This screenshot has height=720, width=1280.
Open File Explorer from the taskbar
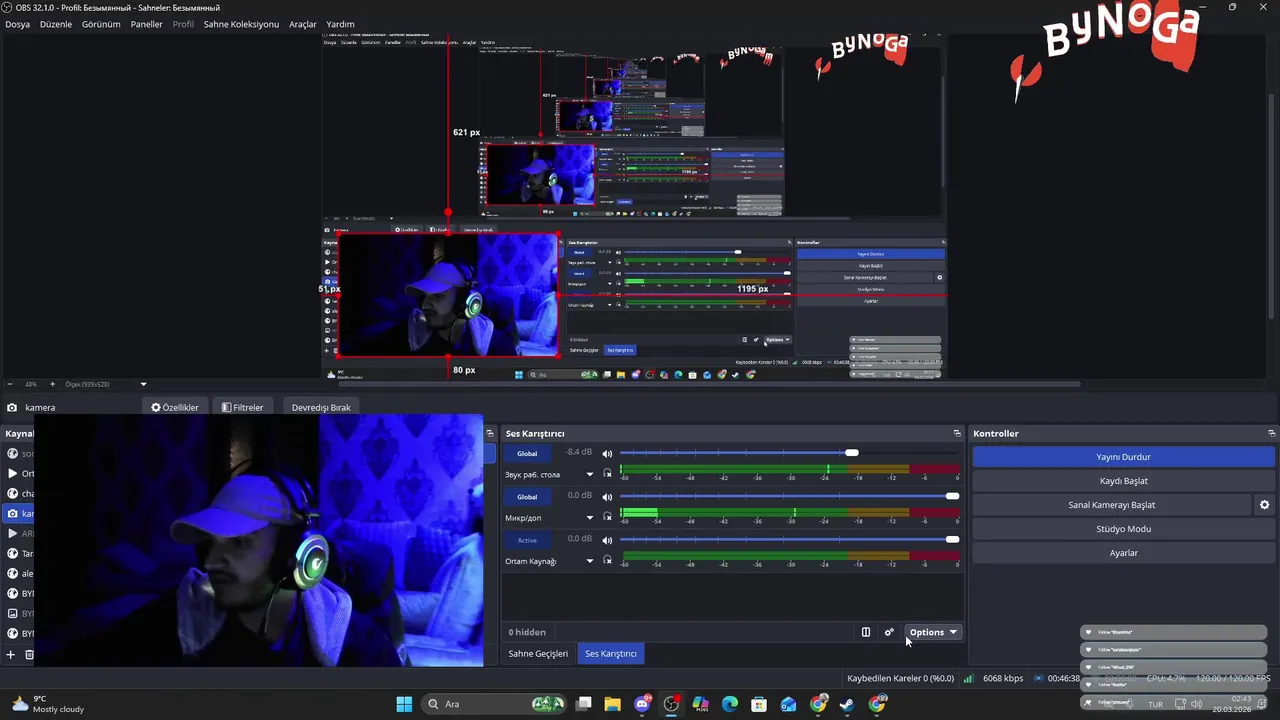612,704
